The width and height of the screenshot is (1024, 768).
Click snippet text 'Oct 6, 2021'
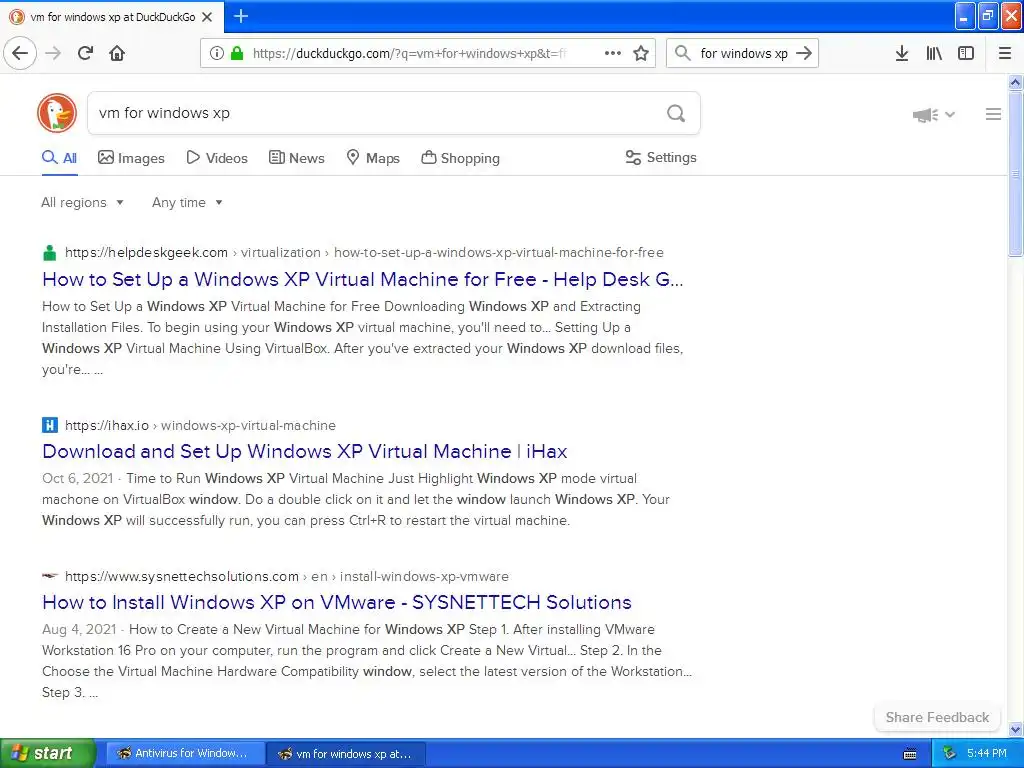click(78, 478)
